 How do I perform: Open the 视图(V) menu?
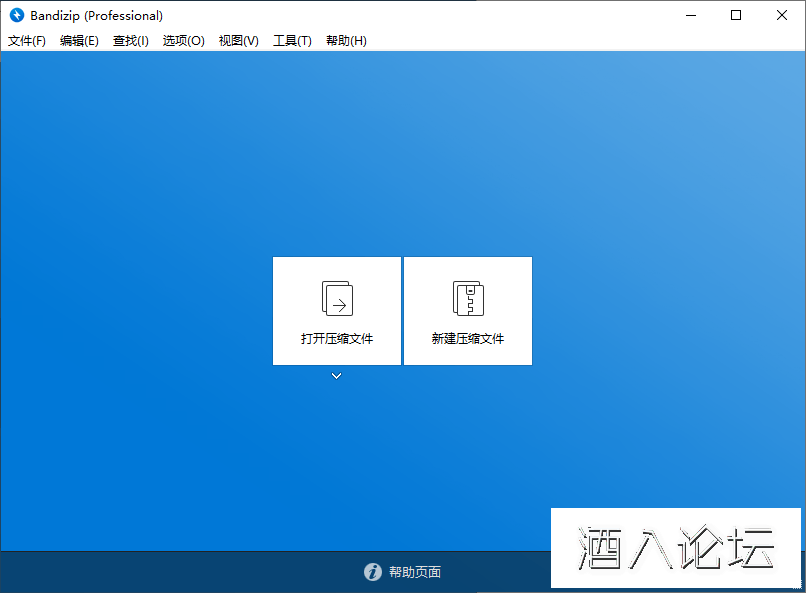[x=239, y=41]
